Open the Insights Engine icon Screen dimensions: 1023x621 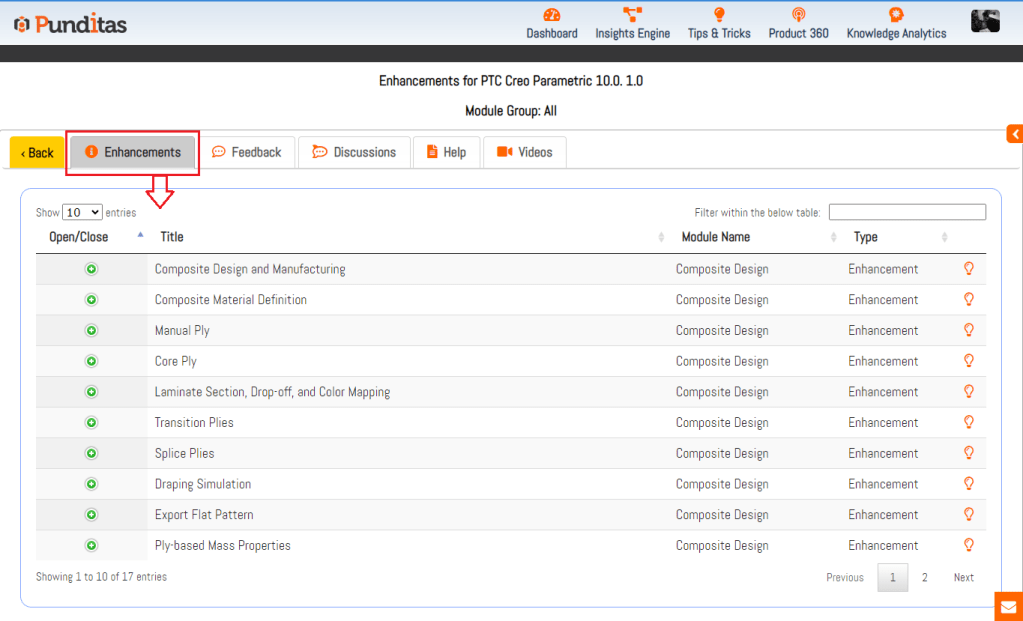[x=632, y=15]
